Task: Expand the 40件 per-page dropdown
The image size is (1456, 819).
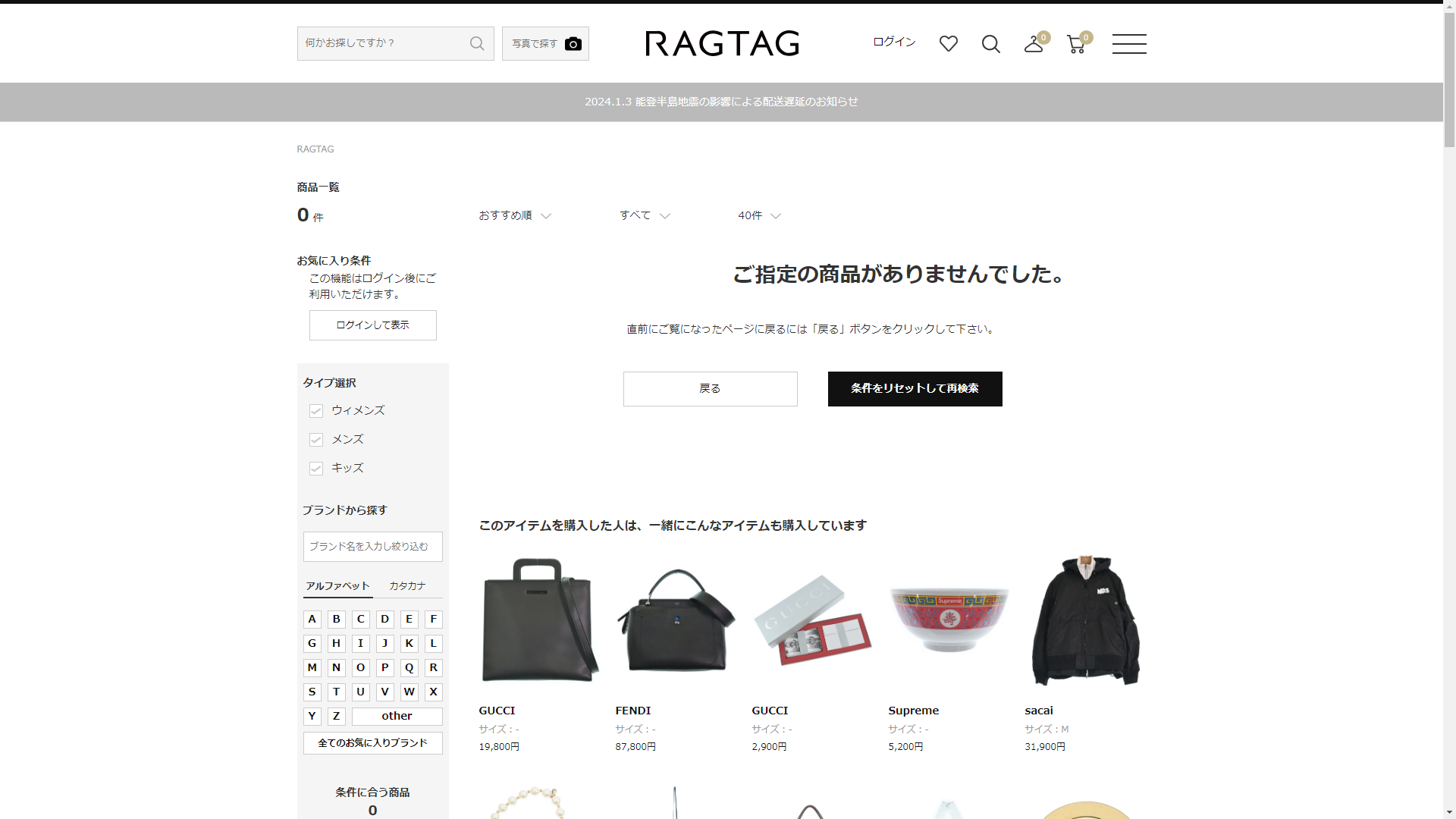Action: pos(758,215)
